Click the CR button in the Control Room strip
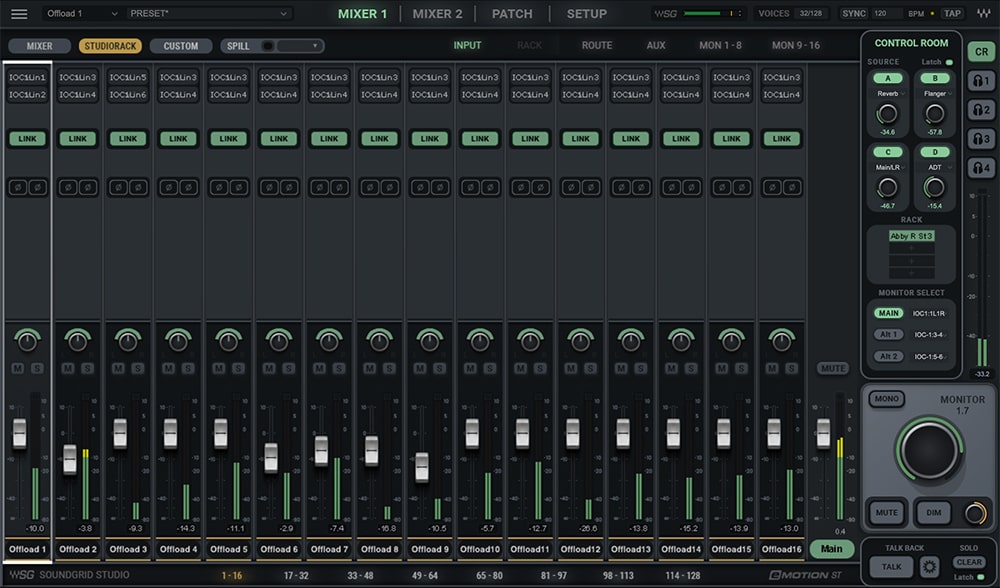 [981, 51]
